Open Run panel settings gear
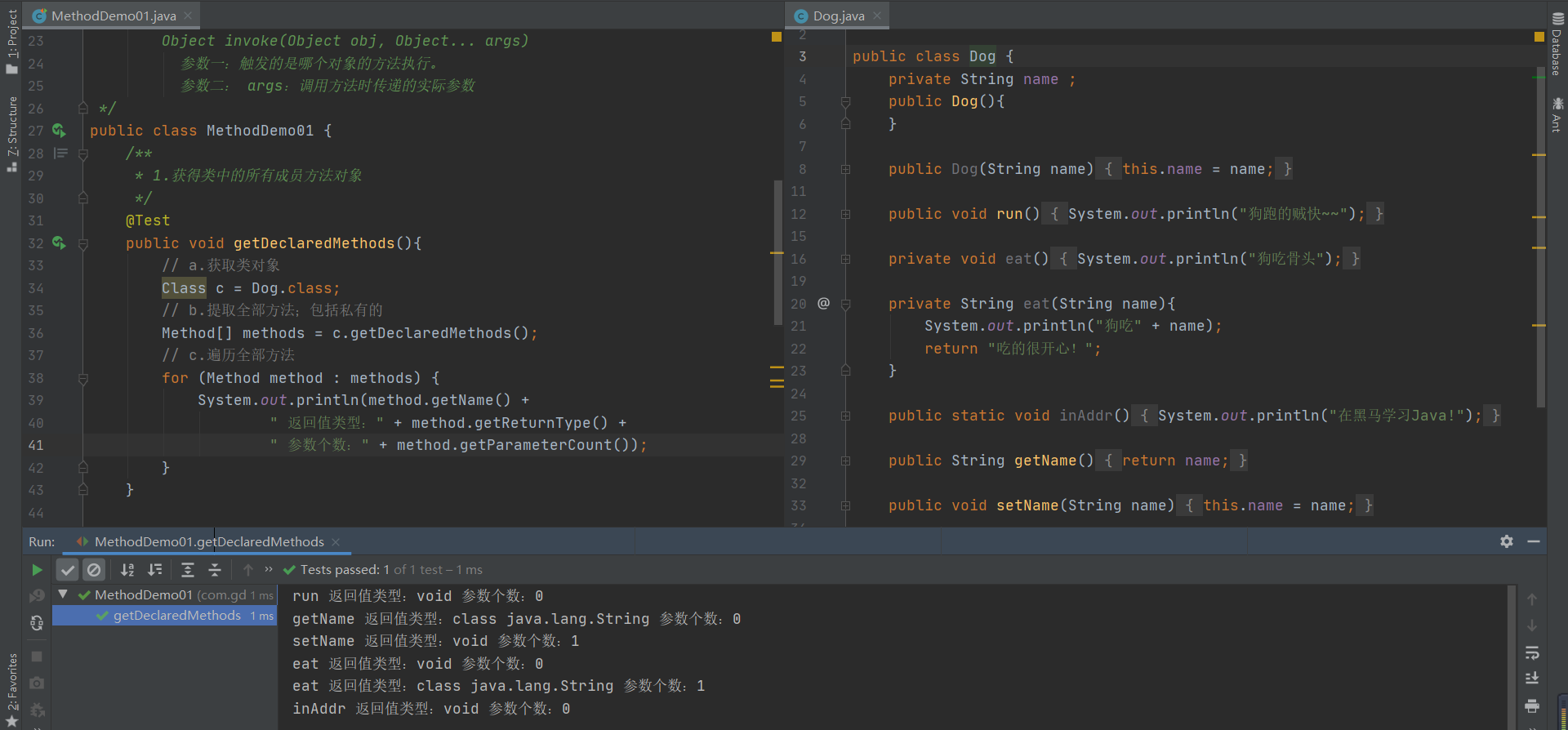This screenshot has height=730, width=1568. 1507,541
